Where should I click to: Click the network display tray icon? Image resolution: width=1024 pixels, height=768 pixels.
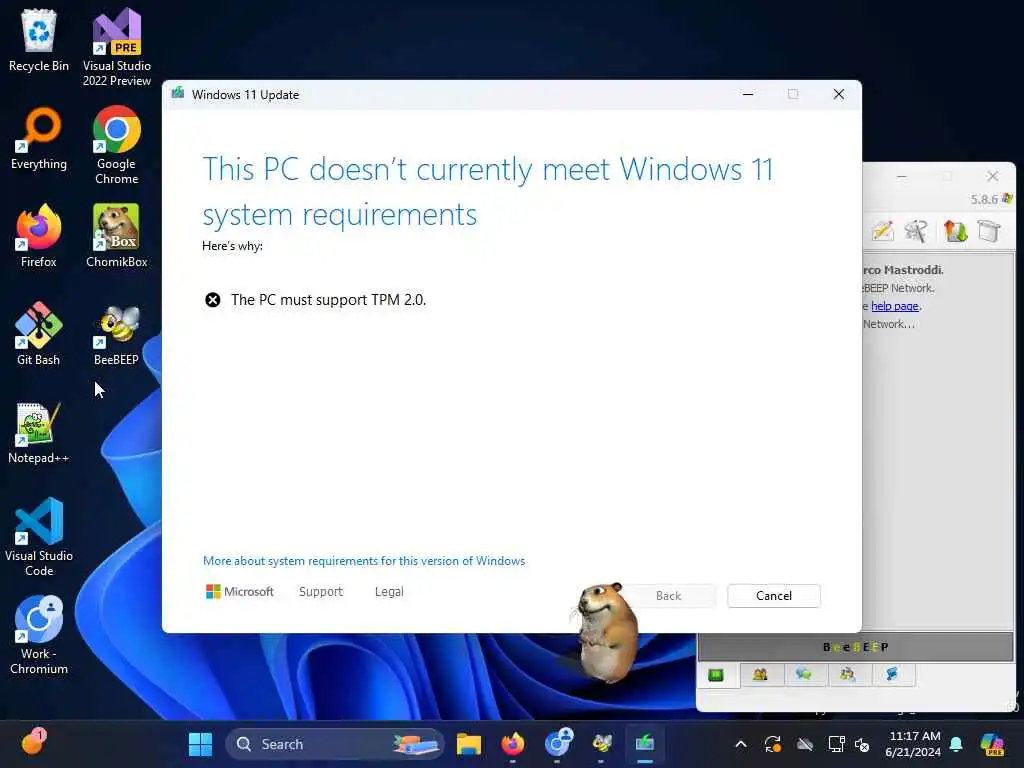click(837, 744)
